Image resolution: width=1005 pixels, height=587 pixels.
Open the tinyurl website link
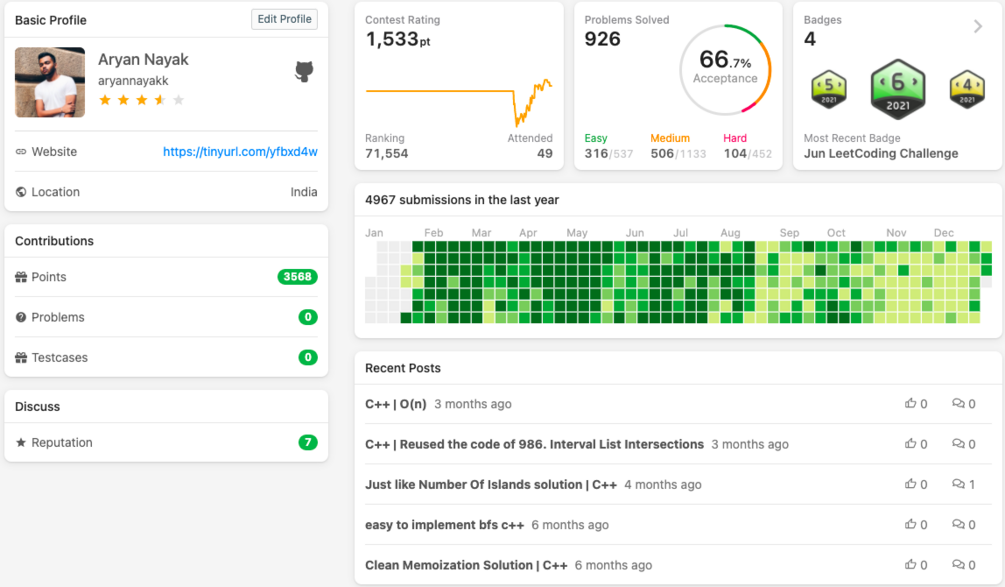(240, 152)
